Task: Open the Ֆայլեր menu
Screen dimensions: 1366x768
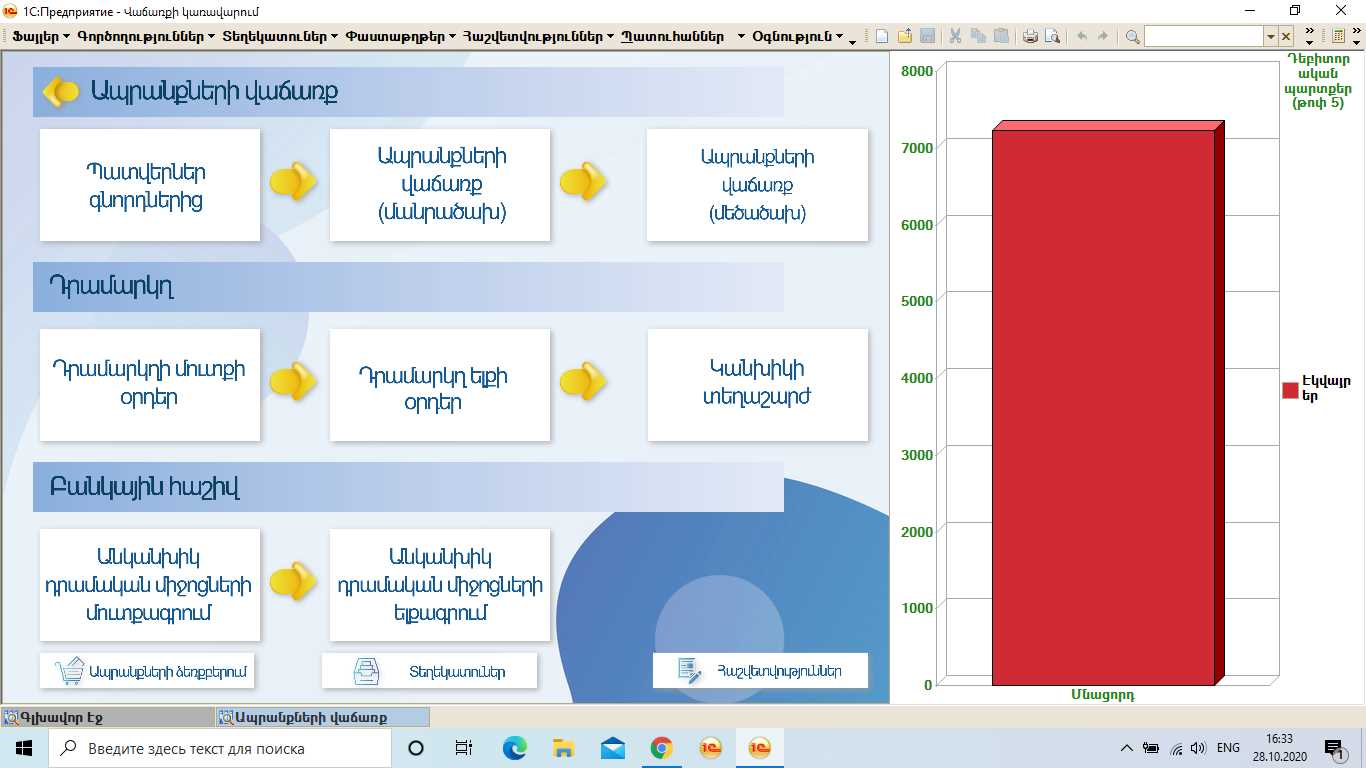Action: pyautogui.click(x=41, y=36)
